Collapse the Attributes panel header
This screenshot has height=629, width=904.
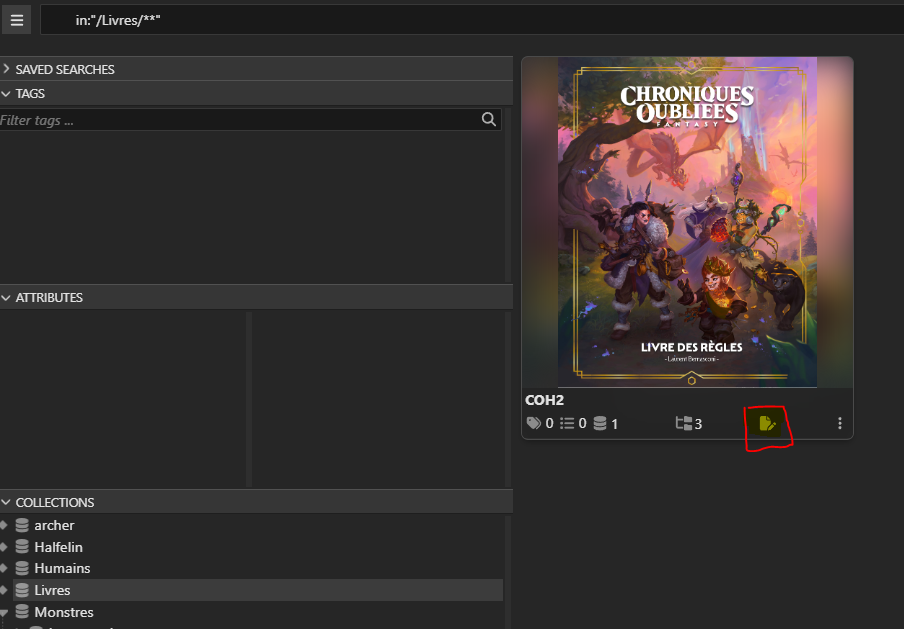pyautogui.click(x=7, y=297)
